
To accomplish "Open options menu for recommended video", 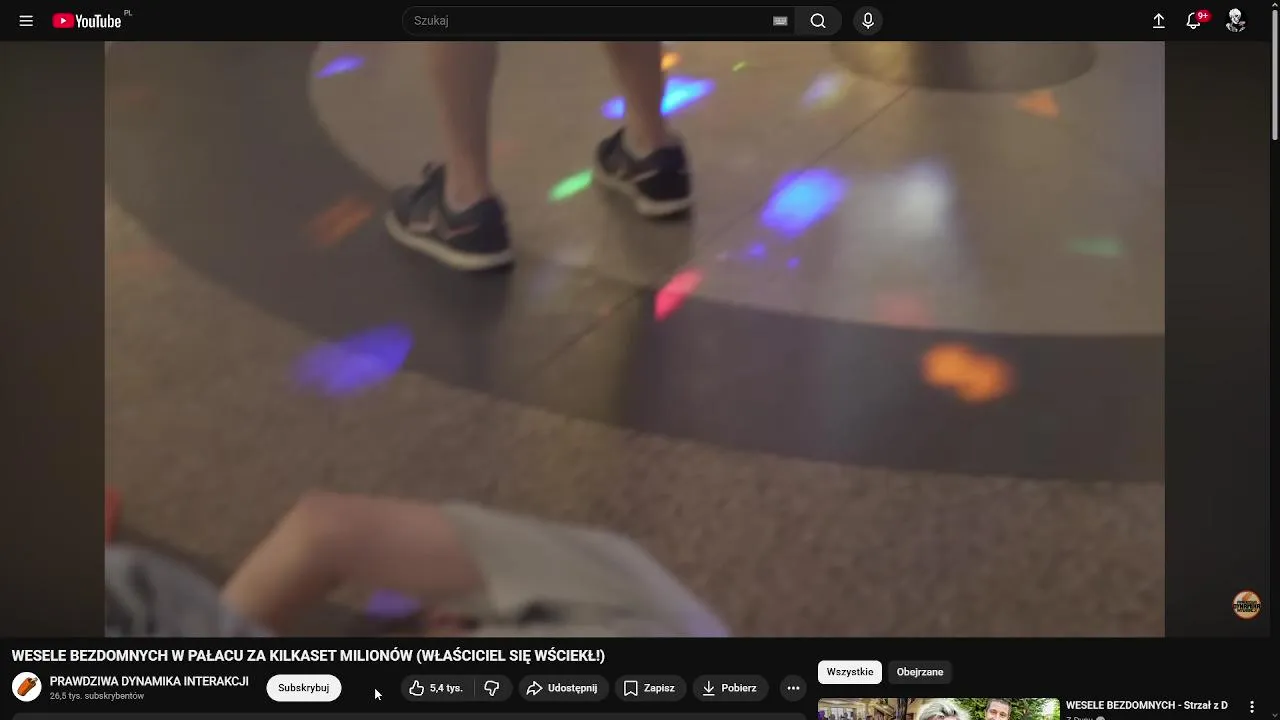I will coord(1252,707).
